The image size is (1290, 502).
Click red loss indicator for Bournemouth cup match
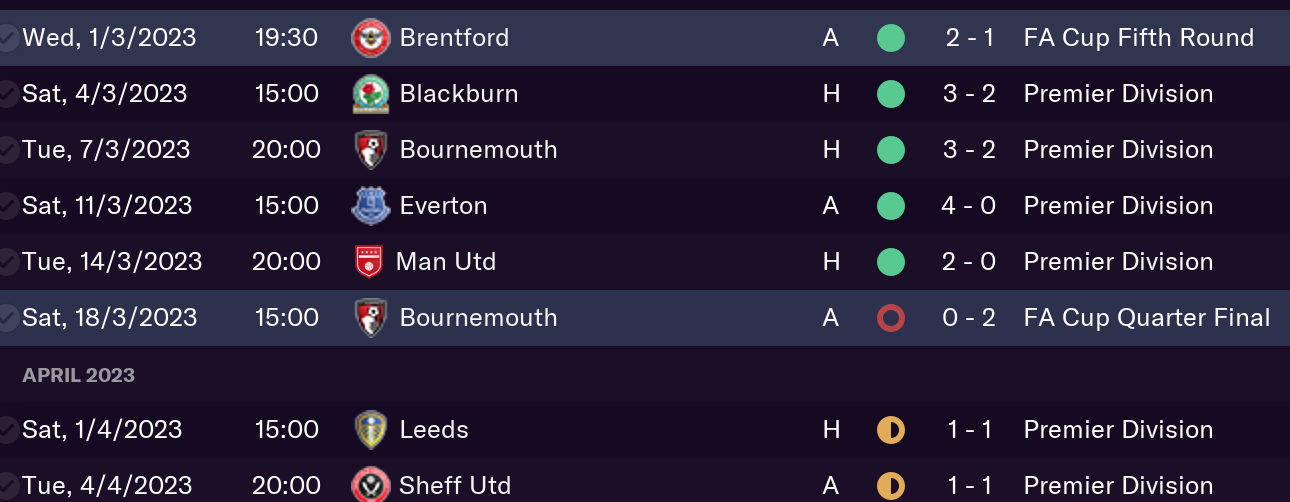pos(891,318)
